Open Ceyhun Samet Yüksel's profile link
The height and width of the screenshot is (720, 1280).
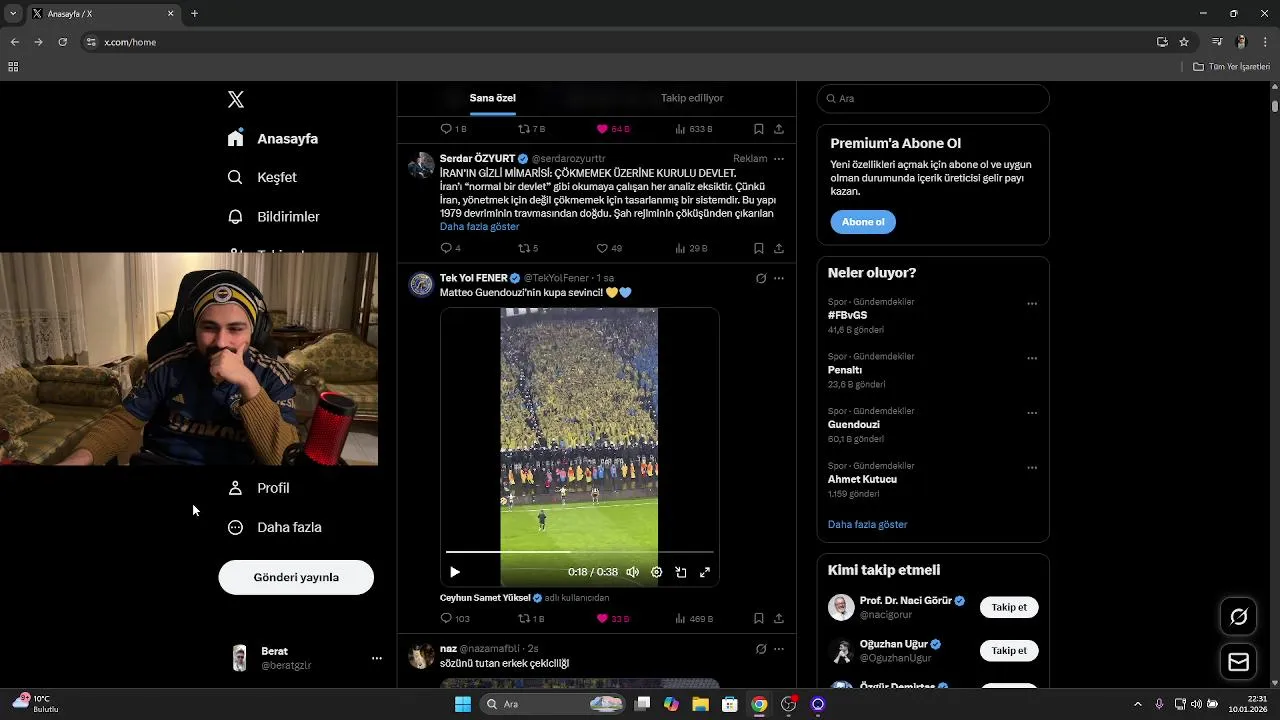[x=485, y=598]
